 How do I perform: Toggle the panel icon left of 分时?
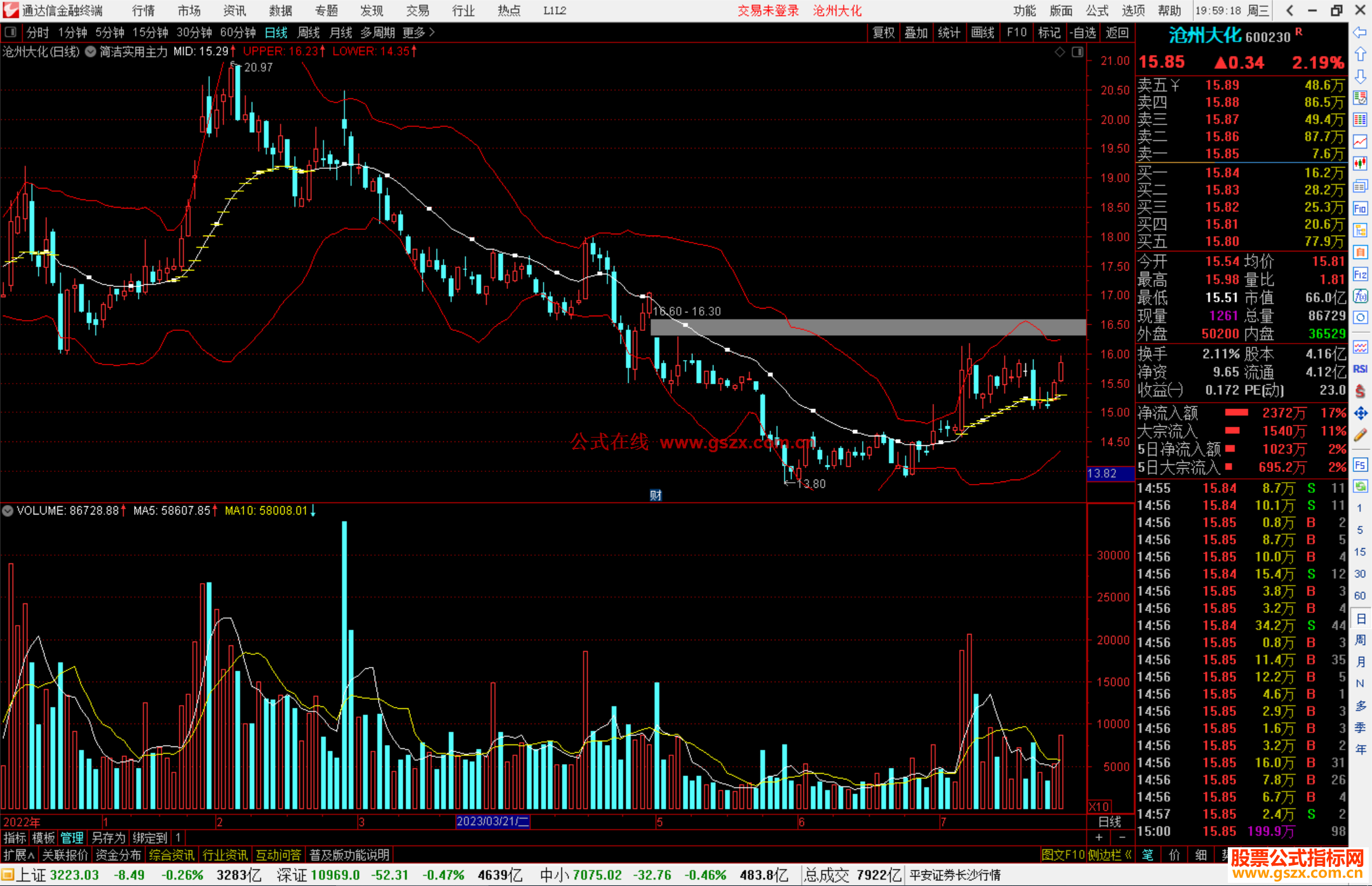[11, 32]
